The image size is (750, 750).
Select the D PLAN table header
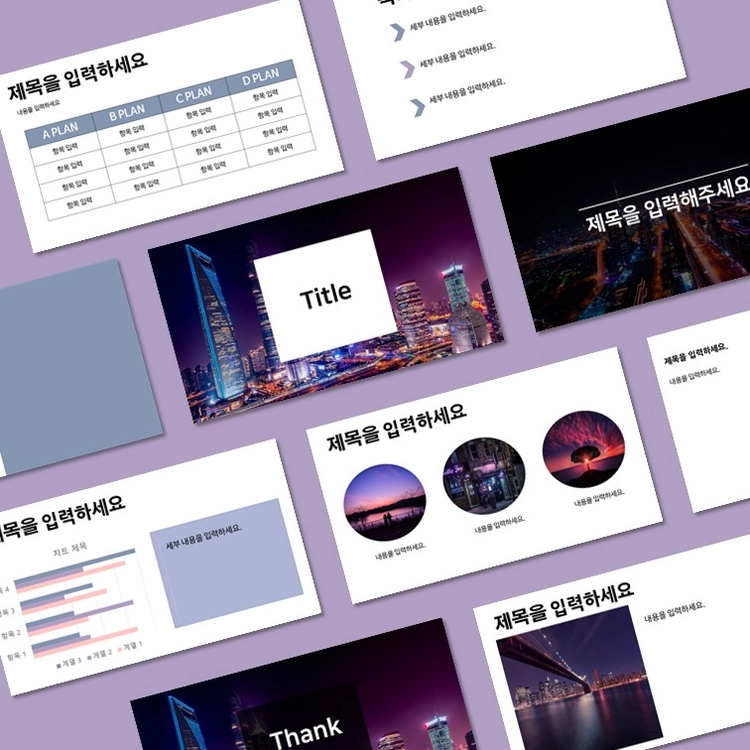pyautogui.click(x=260, y=77)
